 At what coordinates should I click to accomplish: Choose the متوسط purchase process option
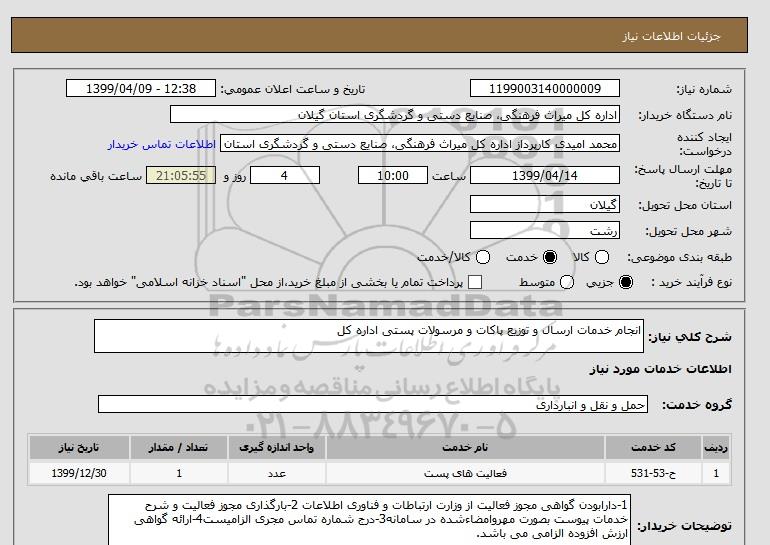(567, 282)
